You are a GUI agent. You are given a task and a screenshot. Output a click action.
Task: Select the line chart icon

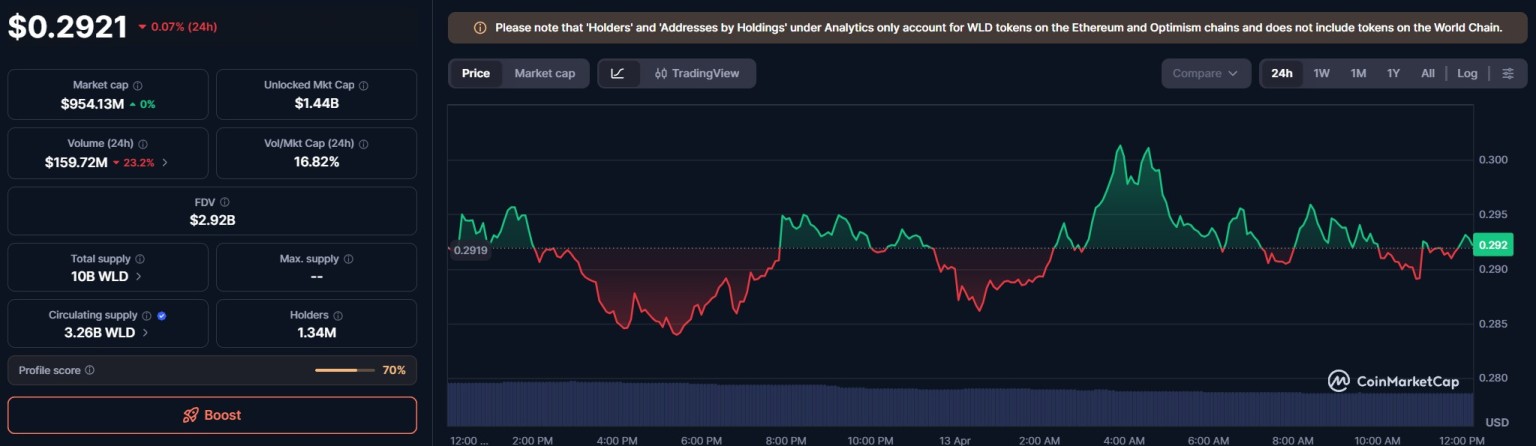618,74
